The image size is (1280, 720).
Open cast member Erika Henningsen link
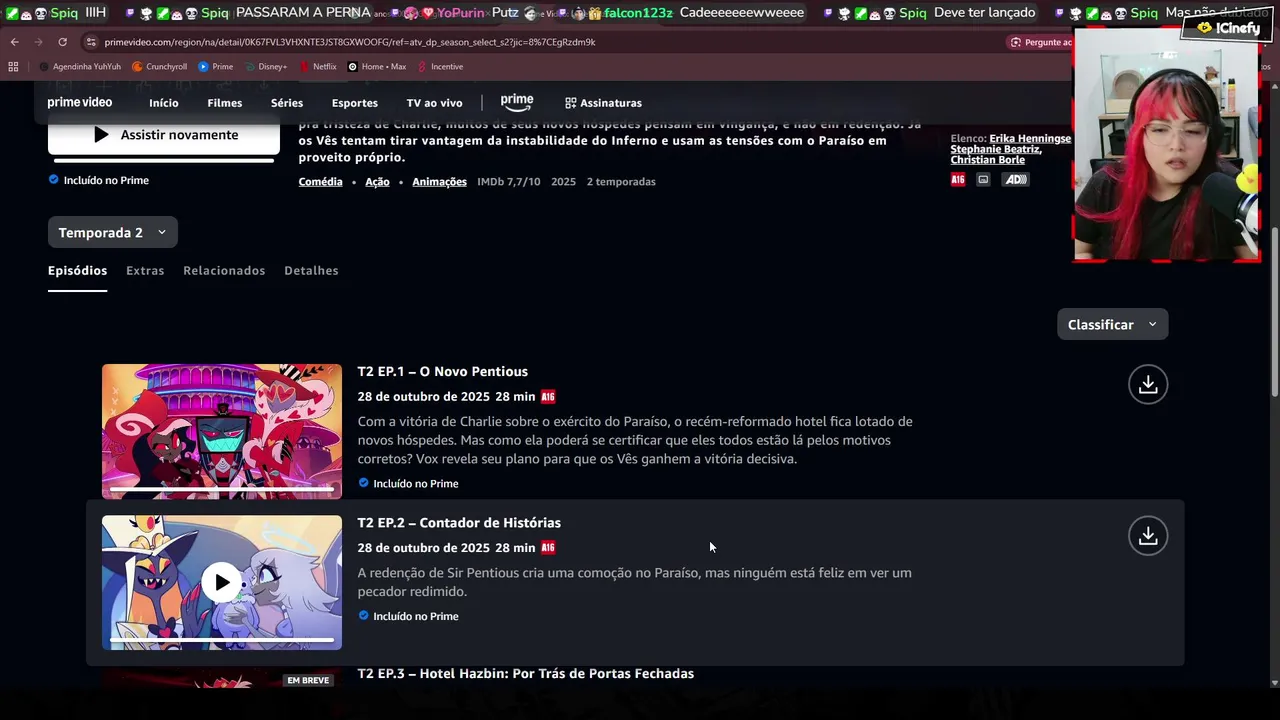[x=1030, y=139]
